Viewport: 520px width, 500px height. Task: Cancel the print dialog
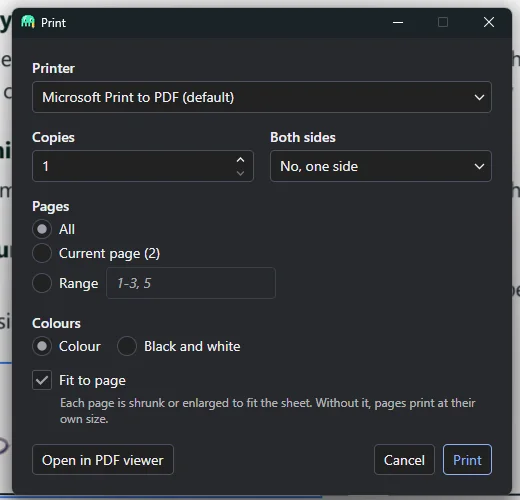[404, 460]
